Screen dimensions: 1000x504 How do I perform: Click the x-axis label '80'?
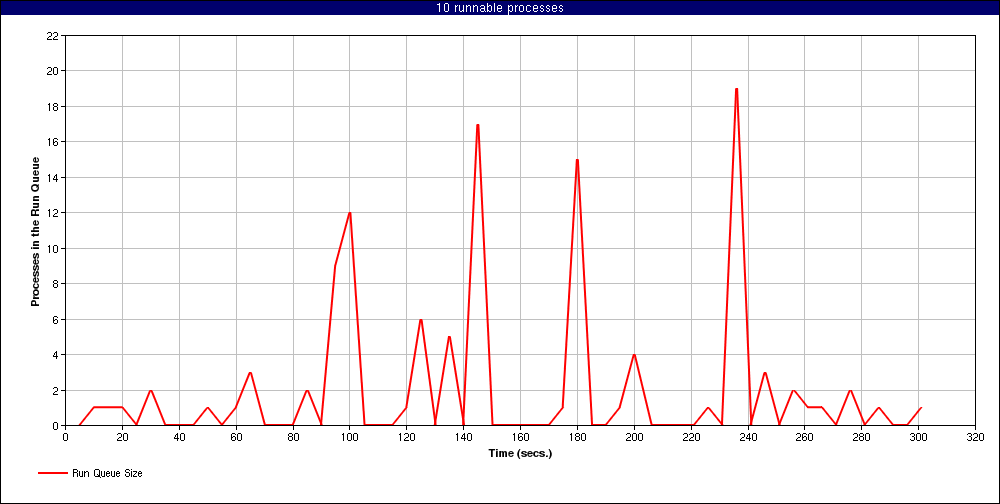[293, 437]
